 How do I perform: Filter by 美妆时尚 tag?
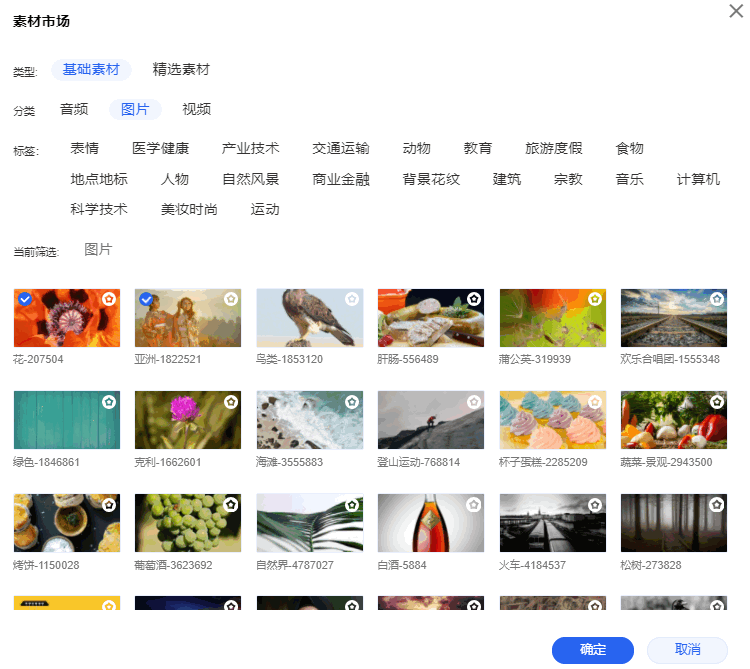point(189,209)
